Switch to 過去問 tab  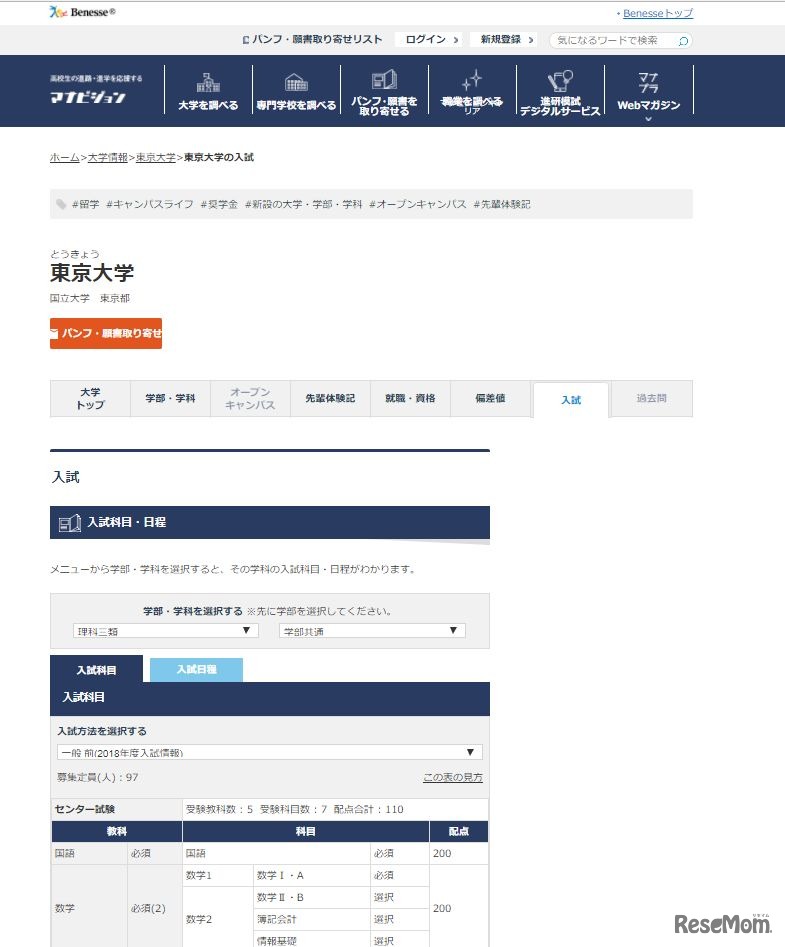click(652, 399)
